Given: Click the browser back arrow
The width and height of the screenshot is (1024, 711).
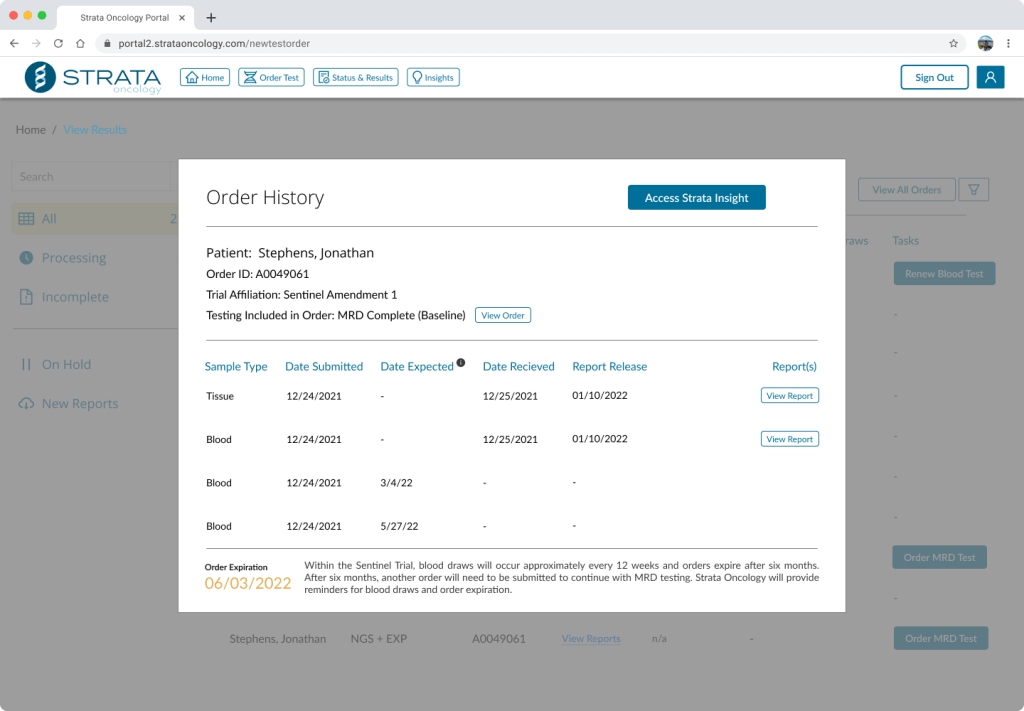Looking at the screenshot, I should pyautogui.click(x=14, y=44).
